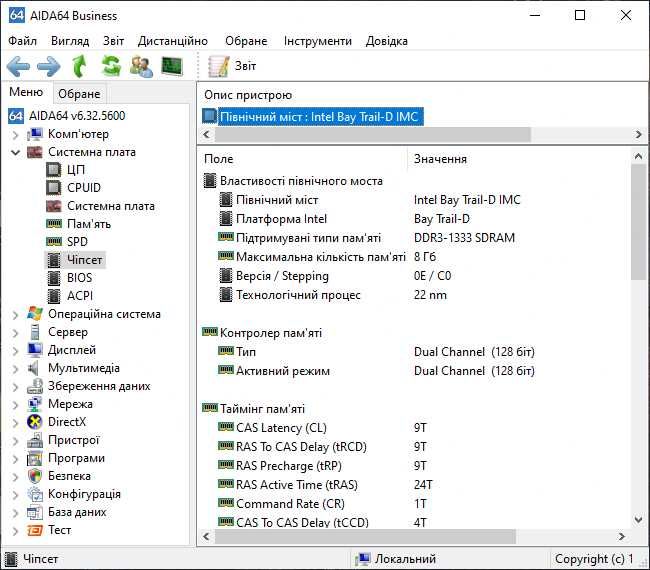This screenshot has height=570, width=650.
Task: Expand the Мережа tree node
Action: point(15,405)
